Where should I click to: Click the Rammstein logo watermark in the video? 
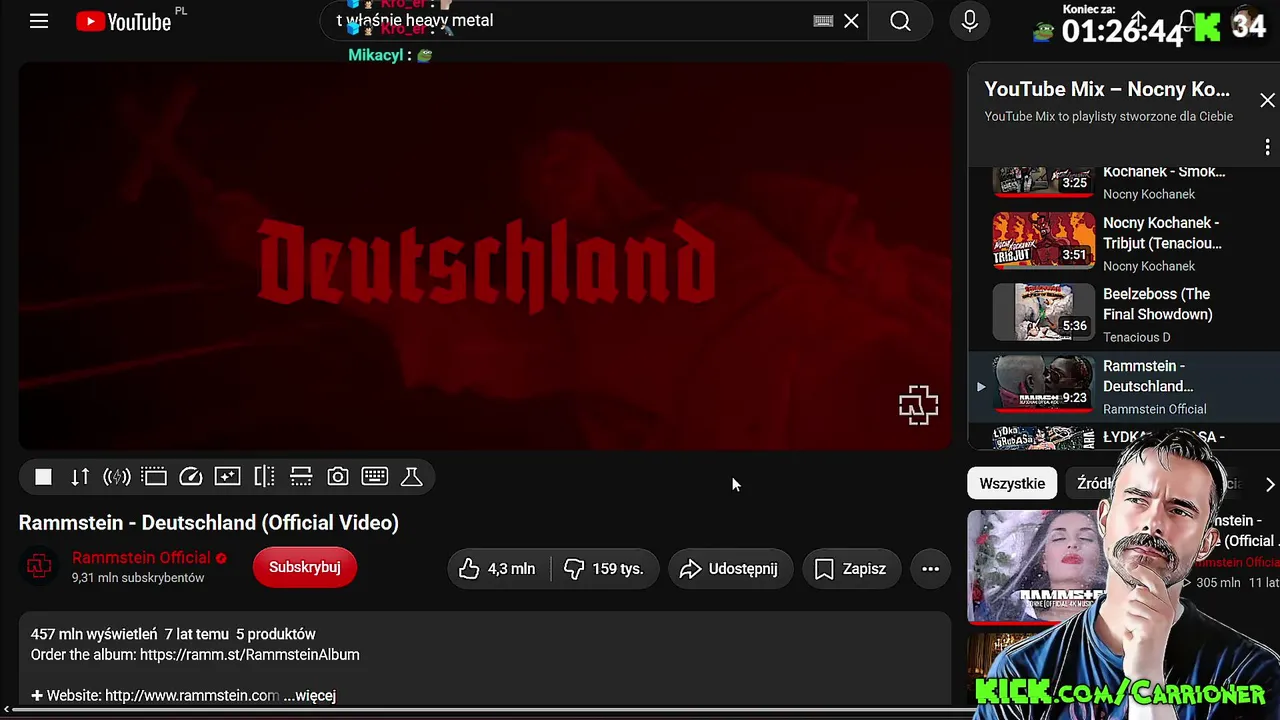click(918, 405)
